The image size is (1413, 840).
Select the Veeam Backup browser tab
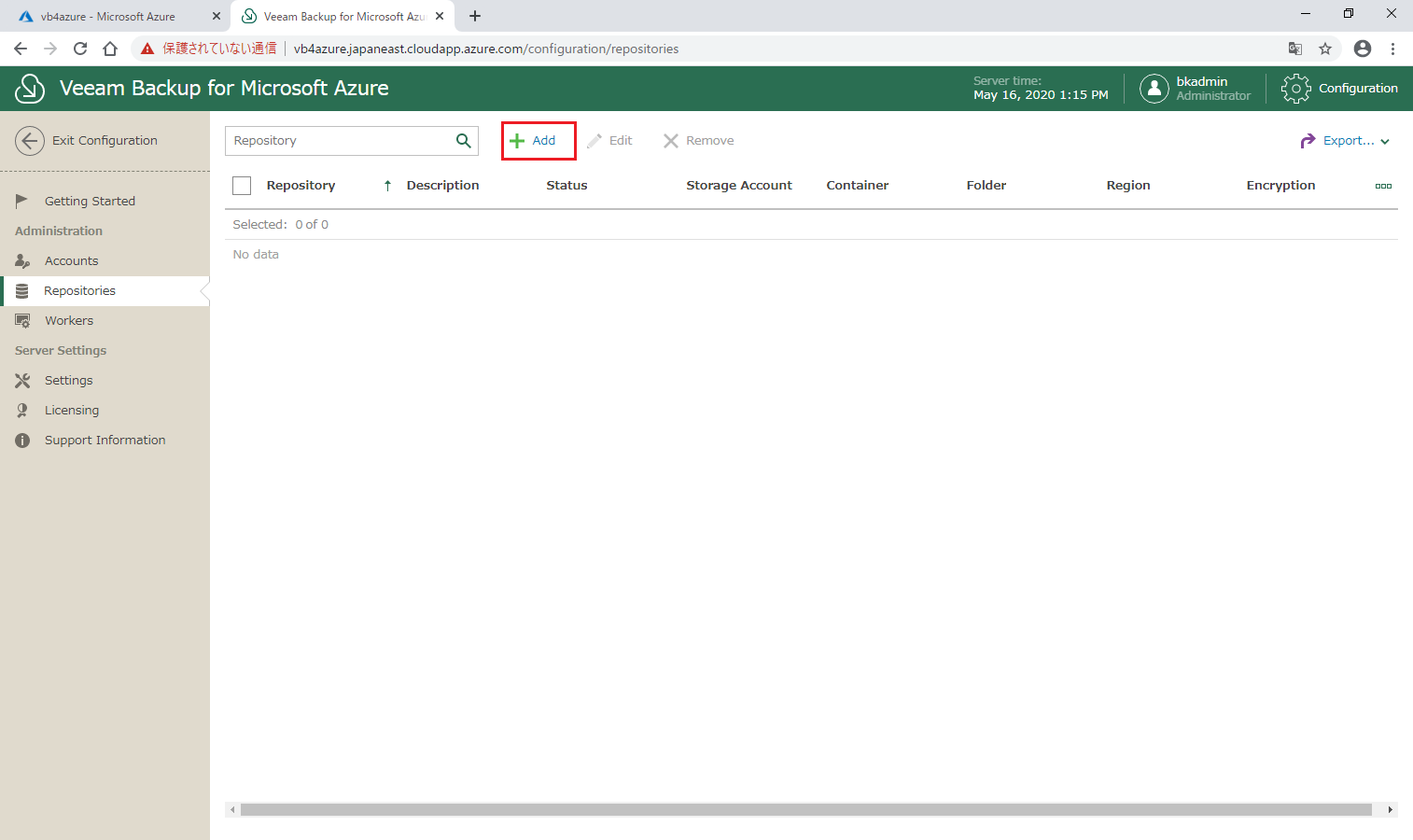point(344,17)
